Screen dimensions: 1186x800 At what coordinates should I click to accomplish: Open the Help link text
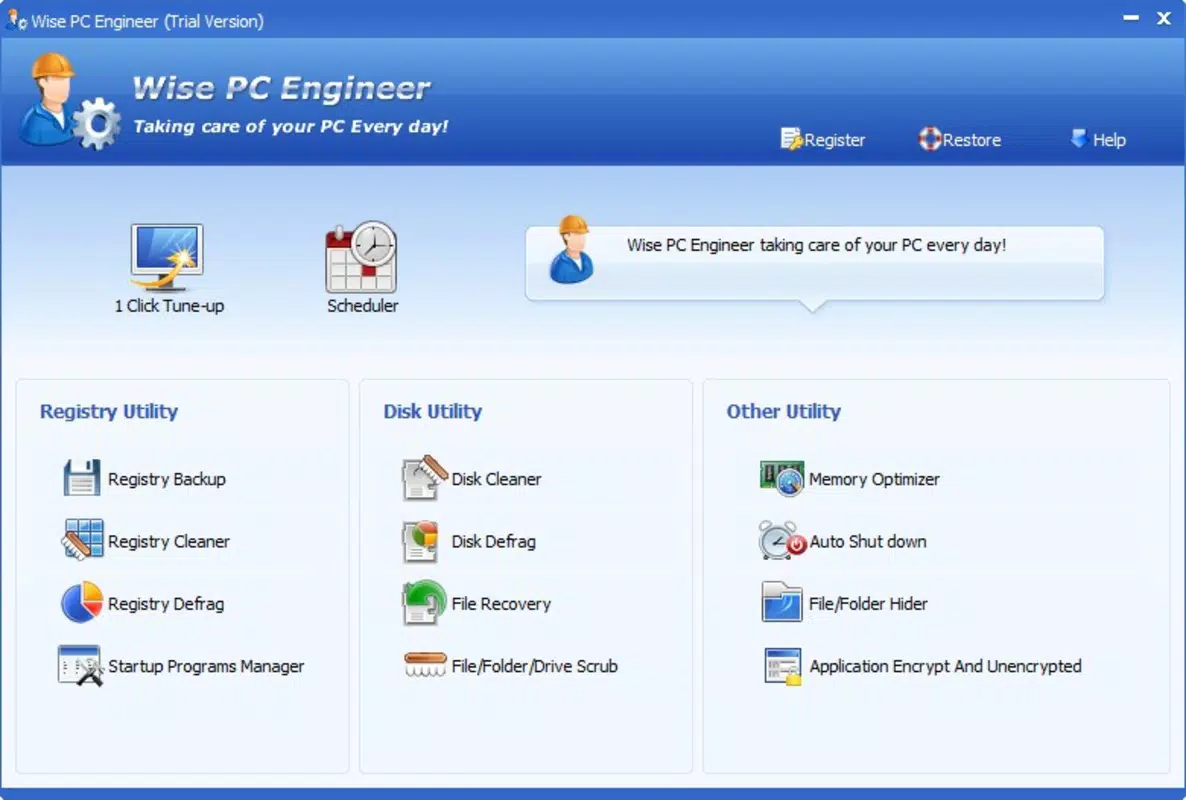[1109, 140]
